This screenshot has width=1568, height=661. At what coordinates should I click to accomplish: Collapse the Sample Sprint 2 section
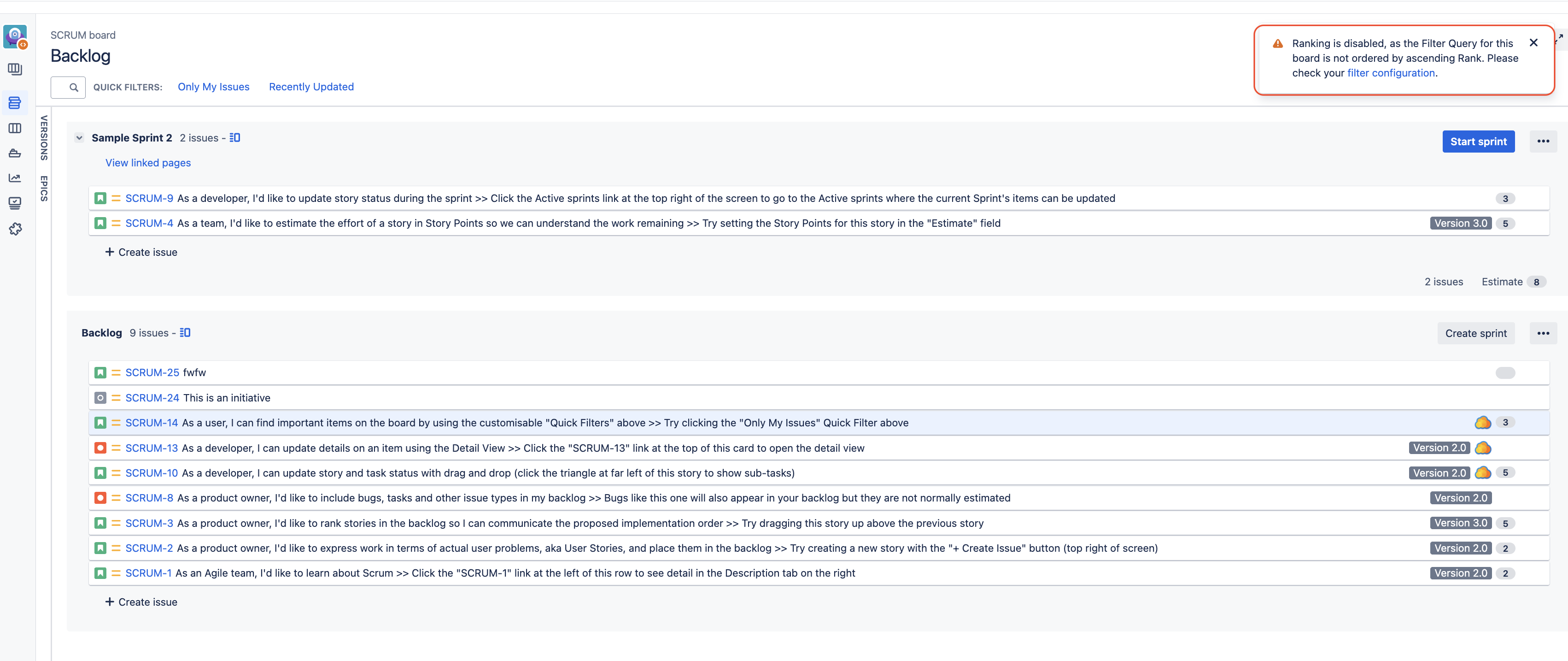coord(79,138)
